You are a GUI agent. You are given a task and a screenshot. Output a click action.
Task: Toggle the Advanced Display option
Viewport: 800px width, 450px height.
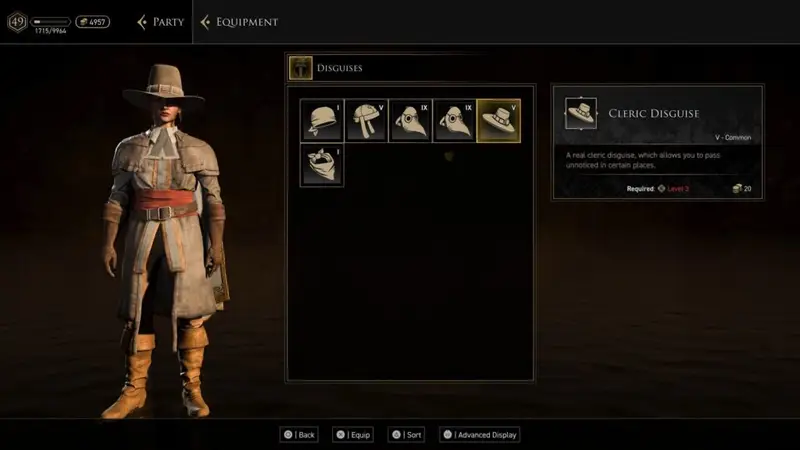click(480, 435)
